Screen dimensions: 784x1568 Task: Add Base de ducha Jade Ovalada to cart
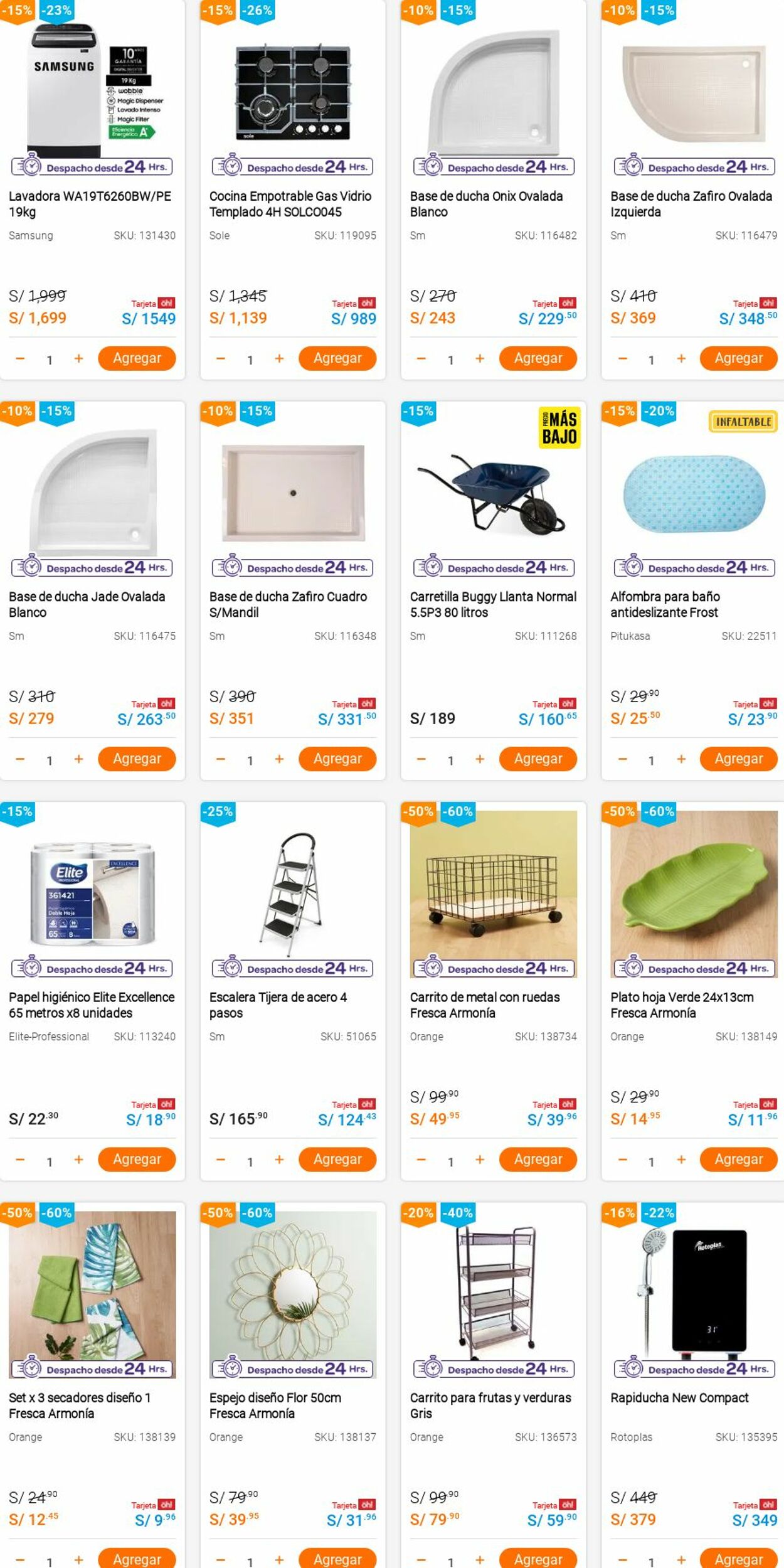pos(137,759)
